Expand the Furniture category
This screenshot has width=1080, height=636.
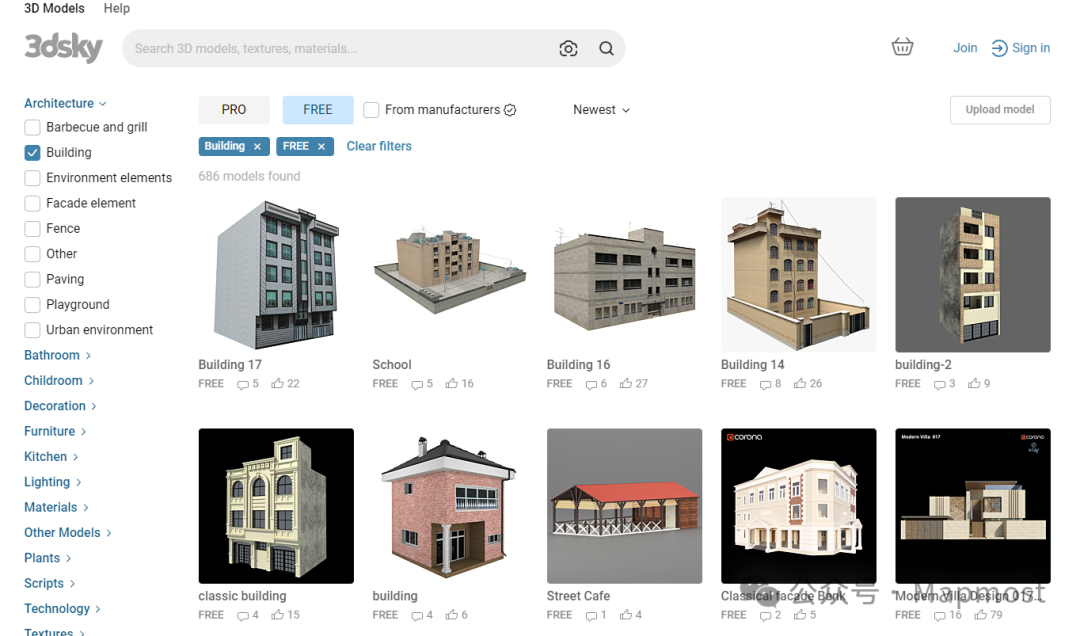coord(55,431)
